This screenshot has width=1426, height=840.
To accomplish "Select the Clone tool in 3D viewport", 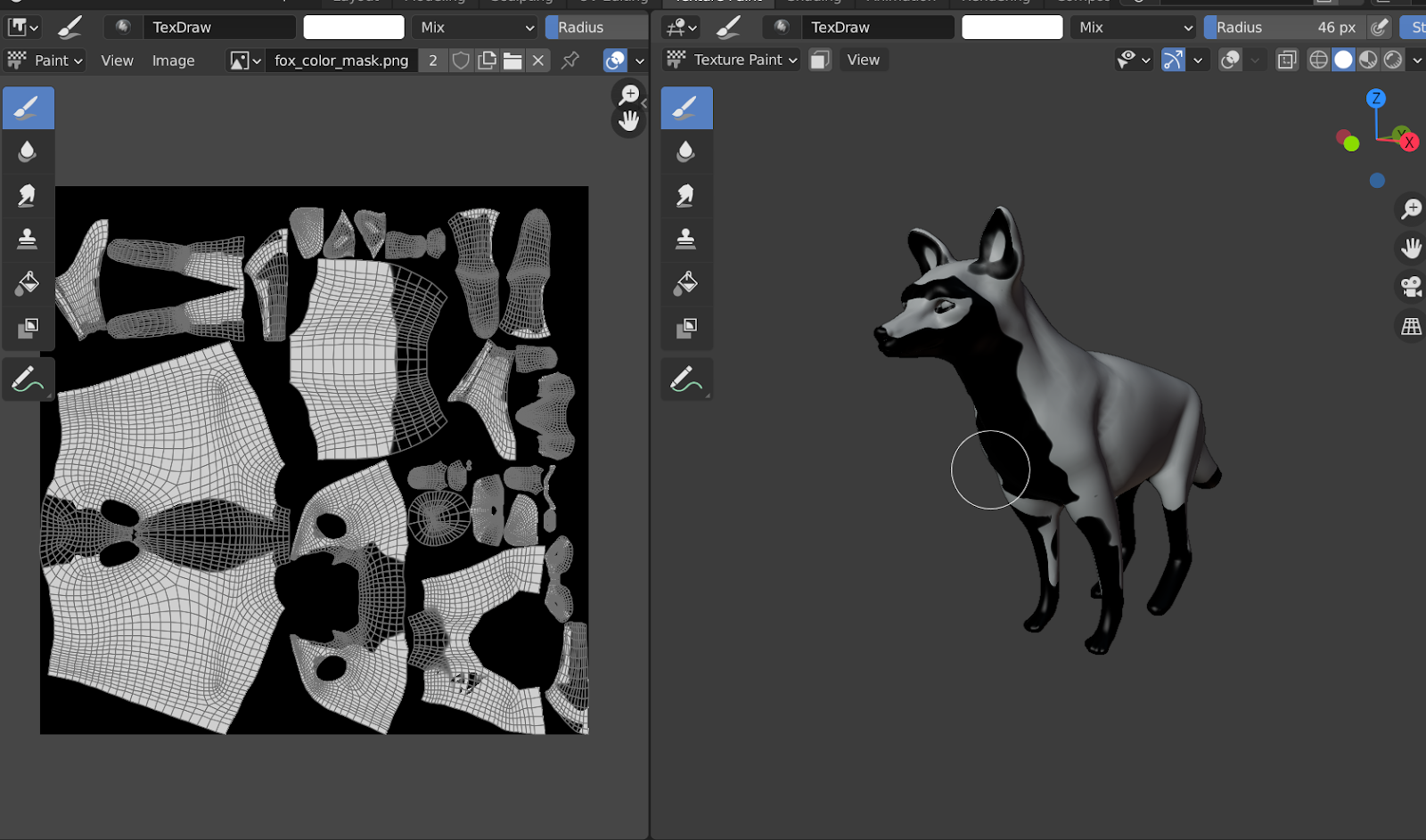I will click(x=686, y=239).
